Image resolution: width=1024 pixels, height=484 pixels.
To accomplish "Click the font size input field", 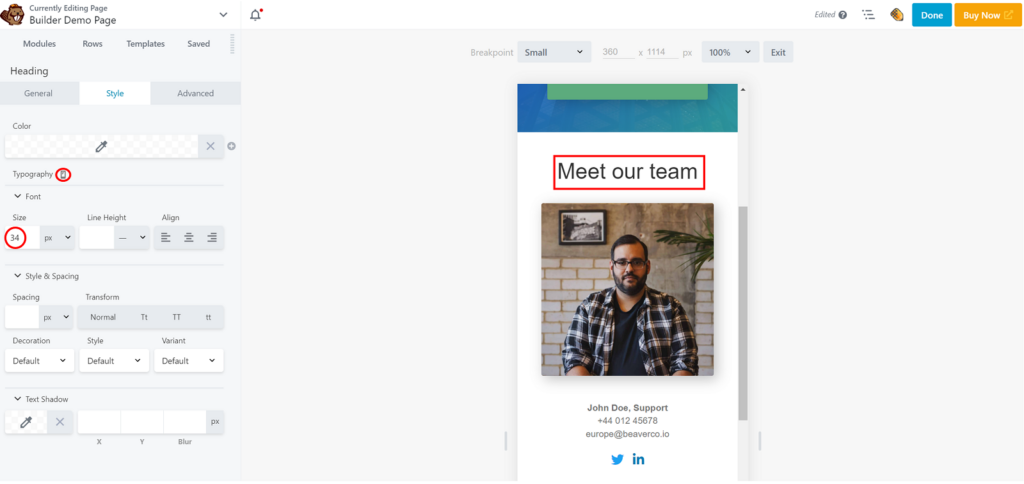I will pyautogui.click(x=22, y=238).
